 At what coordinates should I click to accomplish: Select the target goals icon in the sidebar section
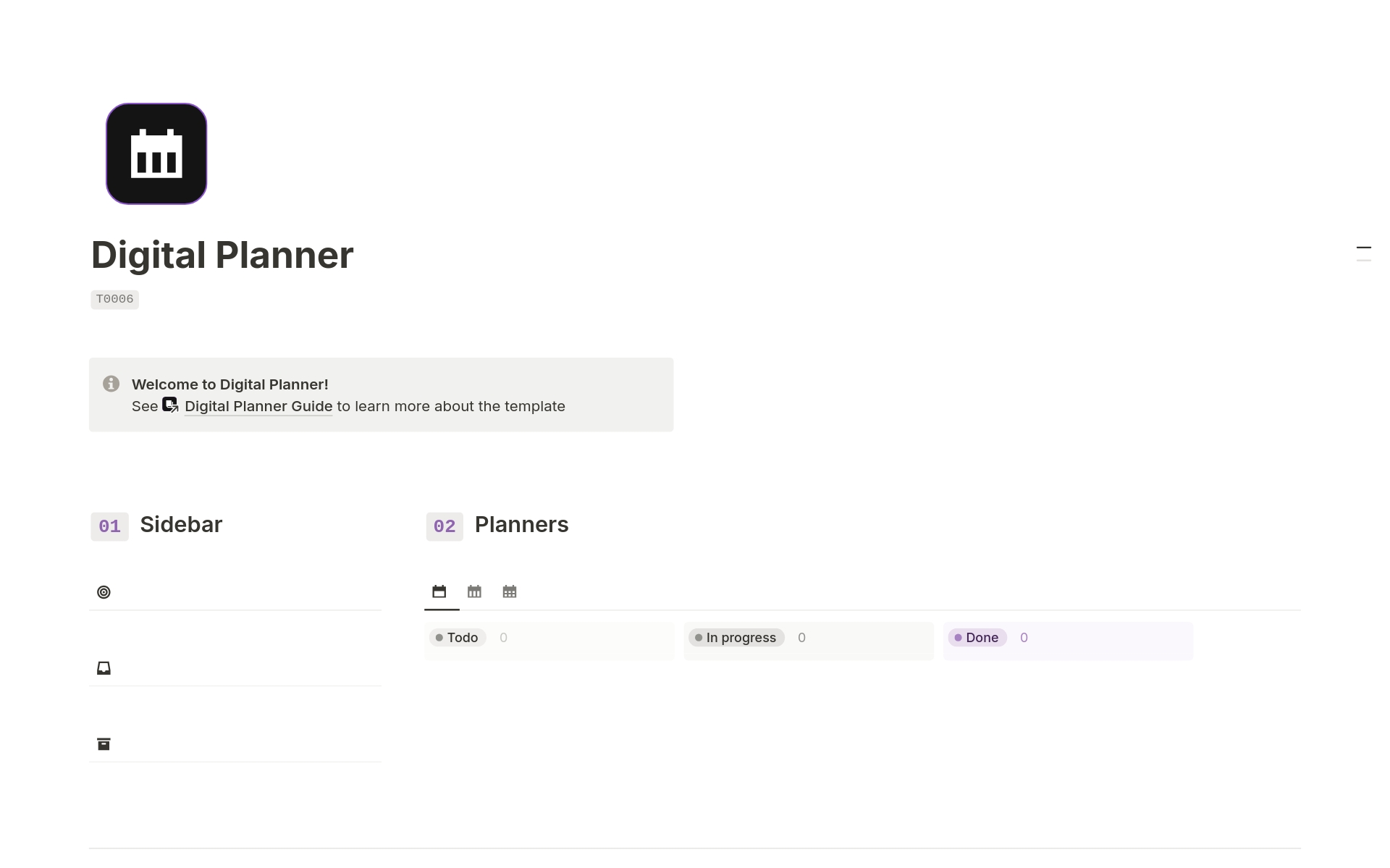coord(104,592)
